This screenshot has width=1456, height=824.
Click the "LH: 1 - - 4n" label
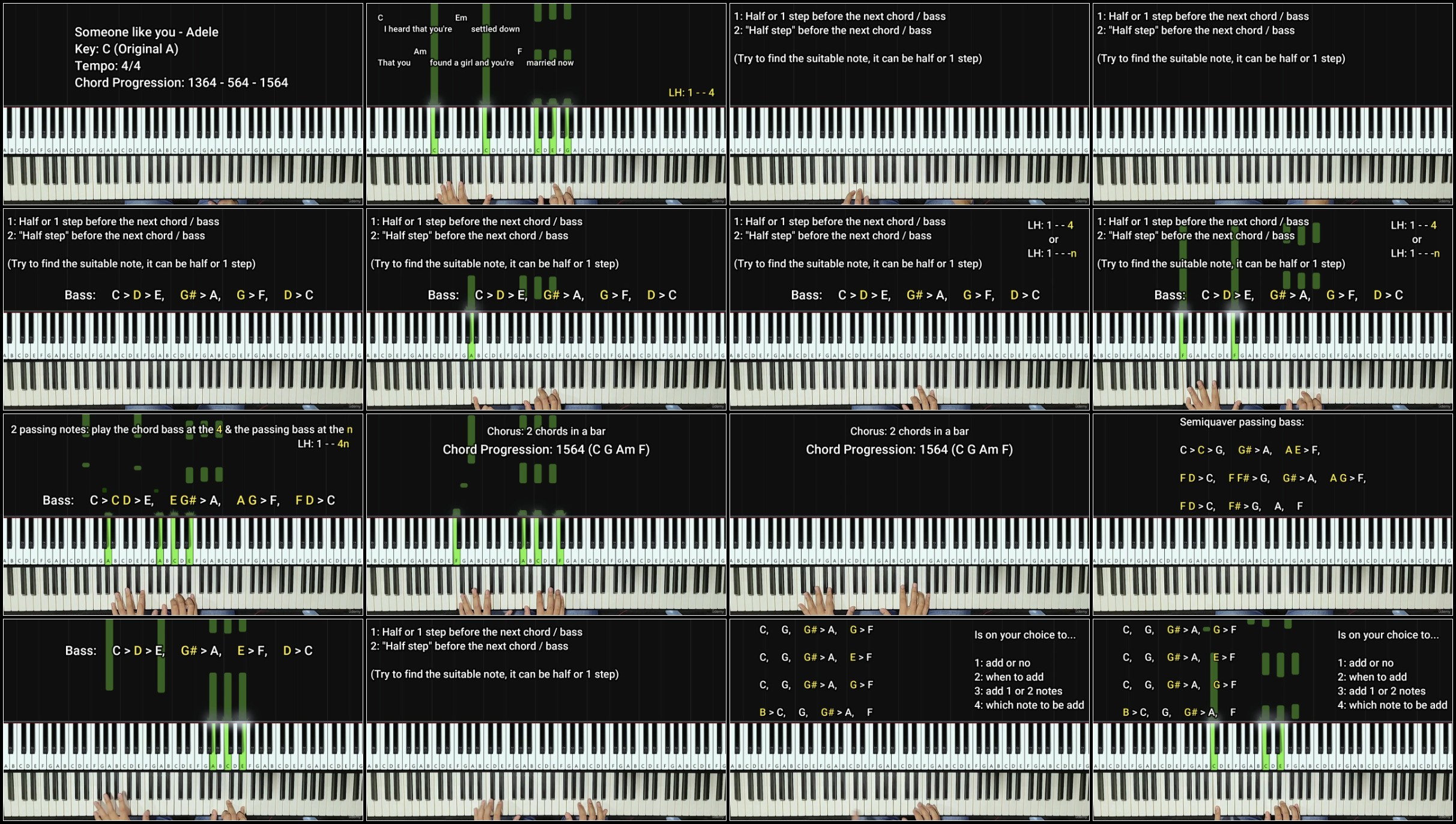(324, 444)
